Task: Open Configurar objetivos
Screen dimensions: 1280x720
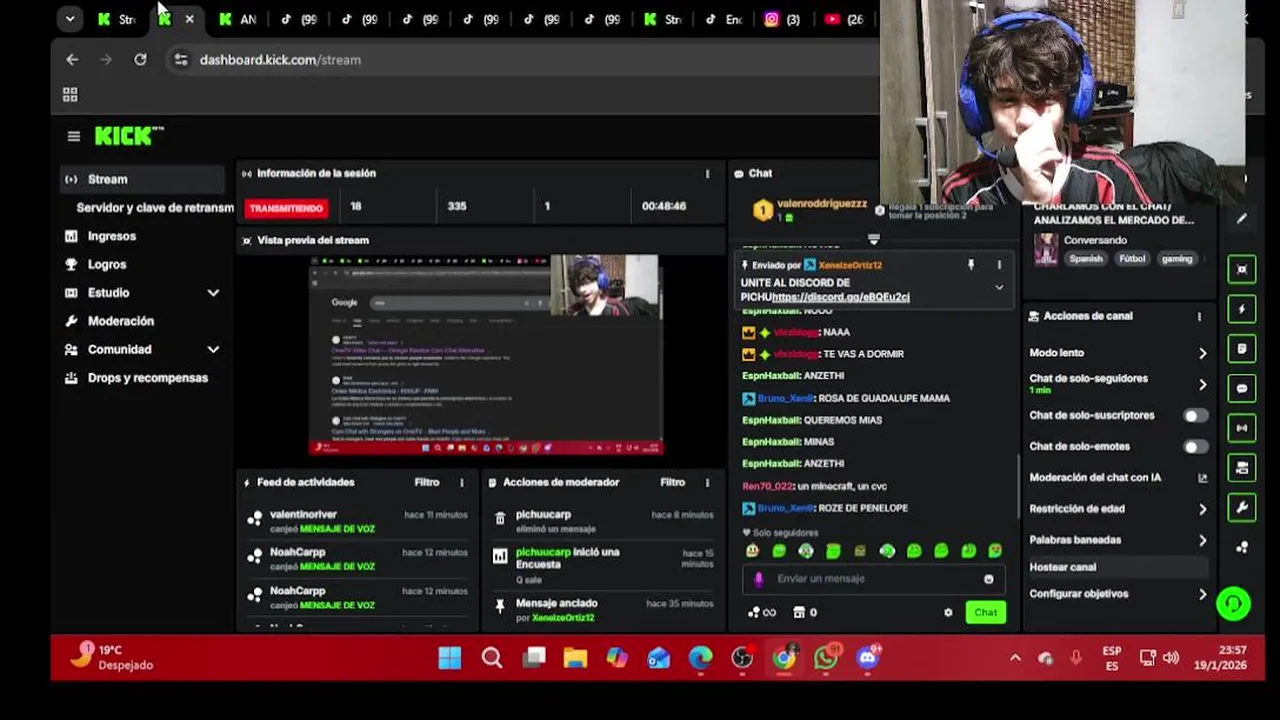Action: [1119, 594]
